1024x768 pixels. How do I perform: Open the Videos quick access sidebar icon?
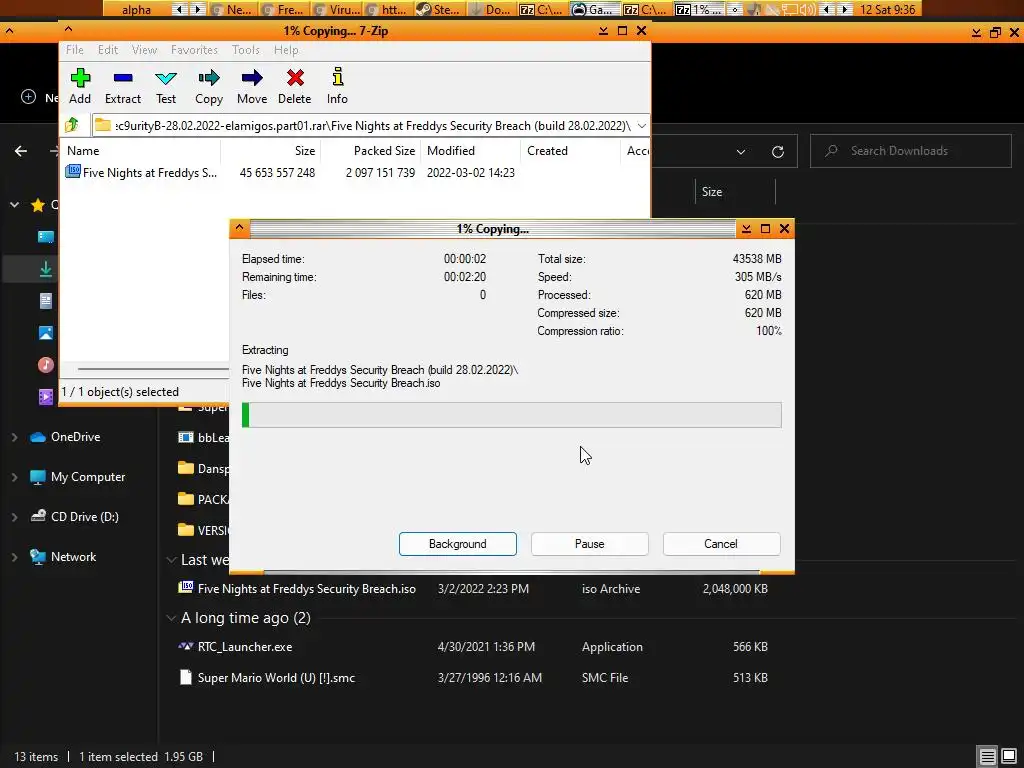pyautogui.click(x=46, y=396)
